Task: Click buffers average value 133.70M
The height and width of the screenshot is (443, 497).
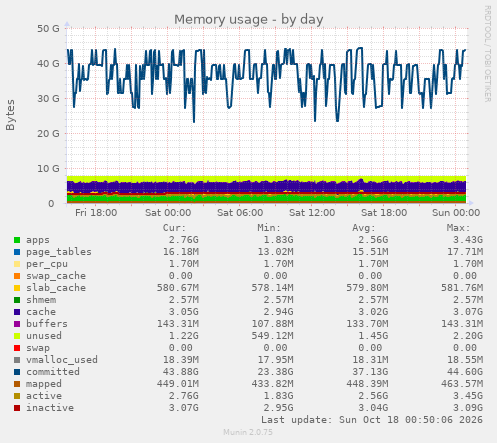Action: tap(367, 324)
